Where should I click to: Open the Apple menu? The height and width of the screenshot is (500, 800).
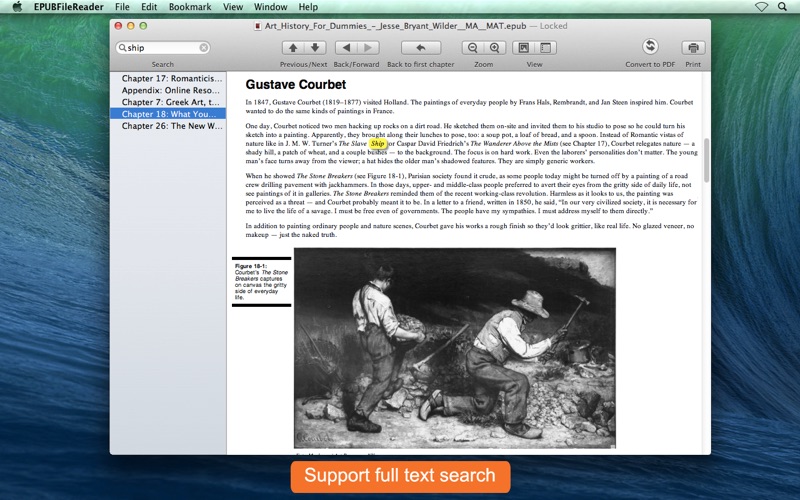17,7
